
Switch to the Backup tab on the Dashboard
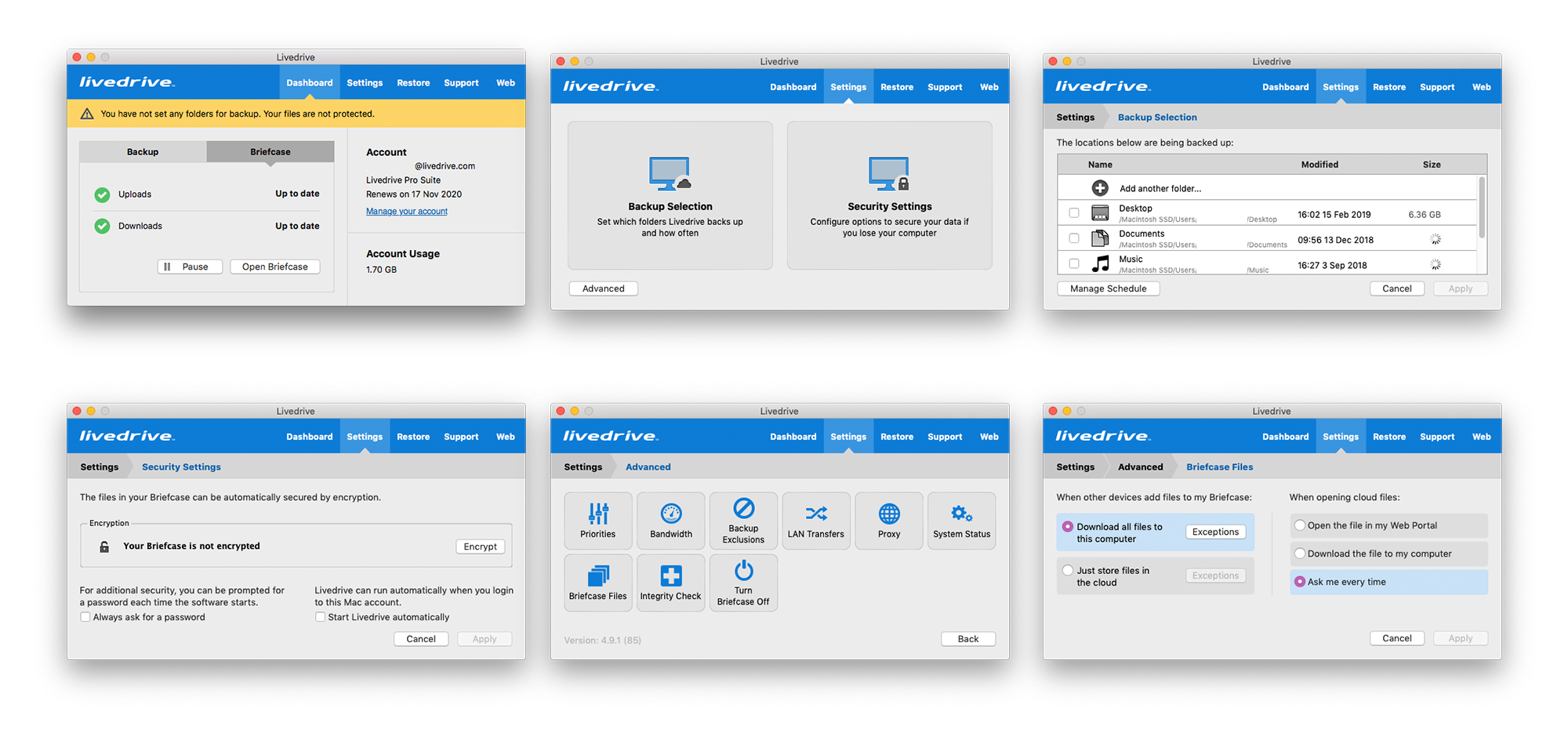pos(143,152)
